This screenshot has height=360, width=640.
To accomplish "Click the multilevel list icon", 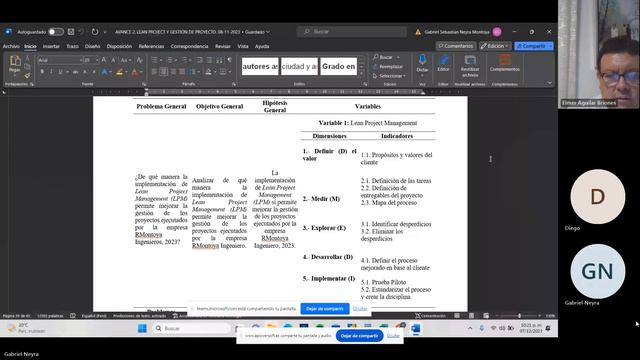I will [184, 60].
